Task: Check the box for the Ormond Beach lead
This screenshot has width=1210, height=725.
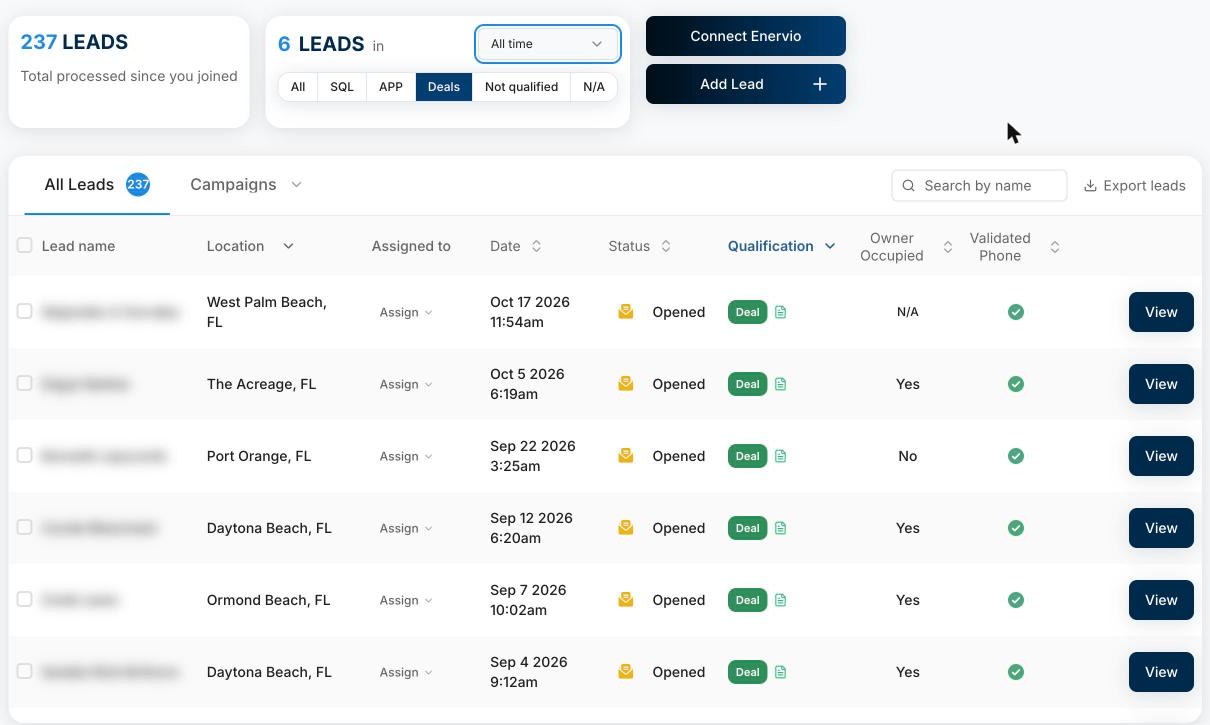Action: tap(25, 599)
